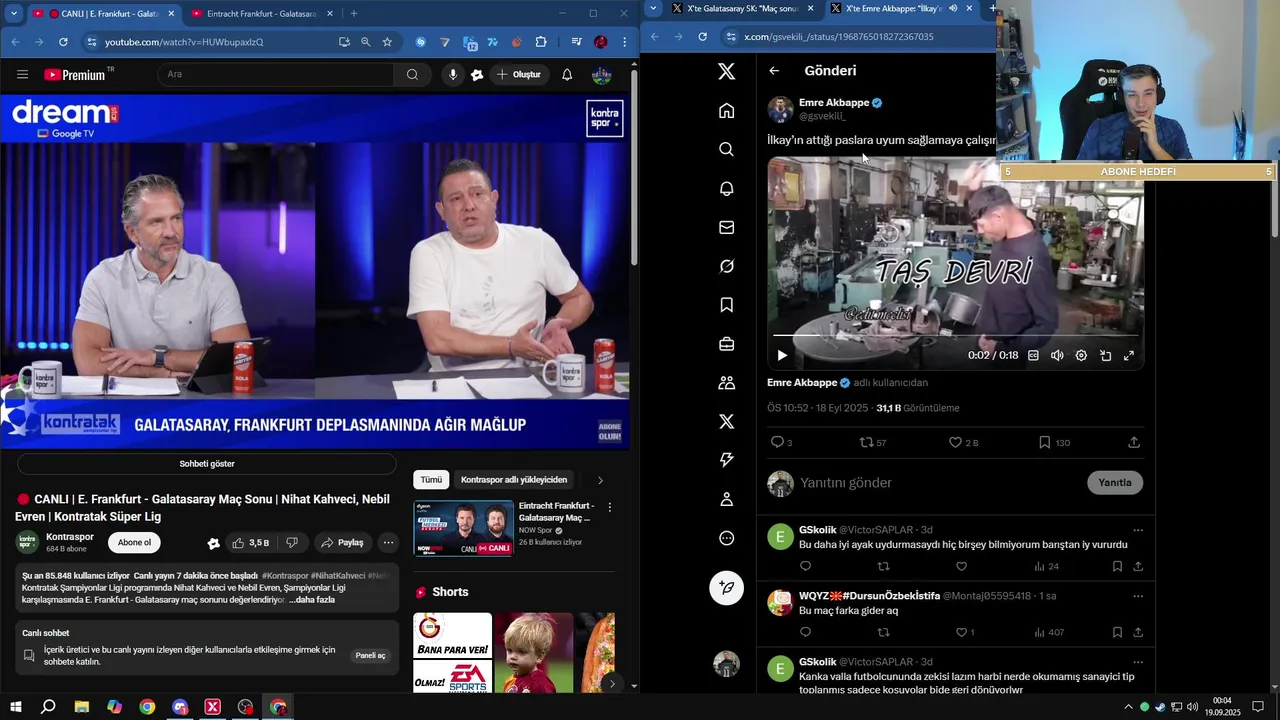Open File Explorer from the taskbar
The height and width of the screenshot is (720, 1280).
pyautogui.click(x=81, y=707)
